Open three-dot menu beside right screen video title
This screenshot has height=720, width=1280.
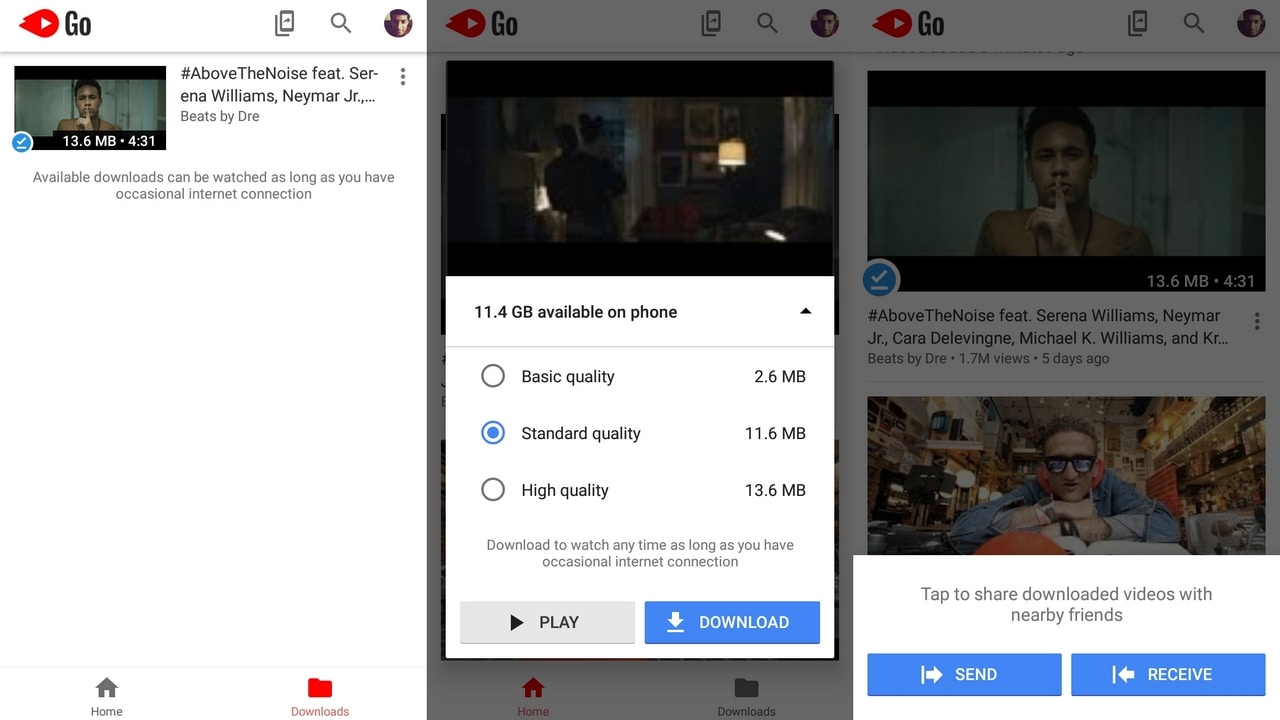(x=1256, y=321)
